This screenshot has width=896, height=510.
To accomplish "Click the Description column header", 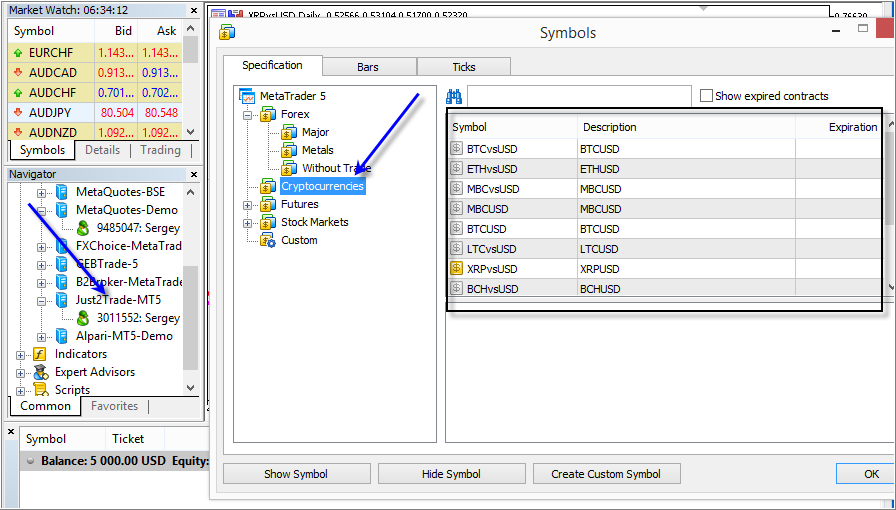I will (x=686, y=127).
